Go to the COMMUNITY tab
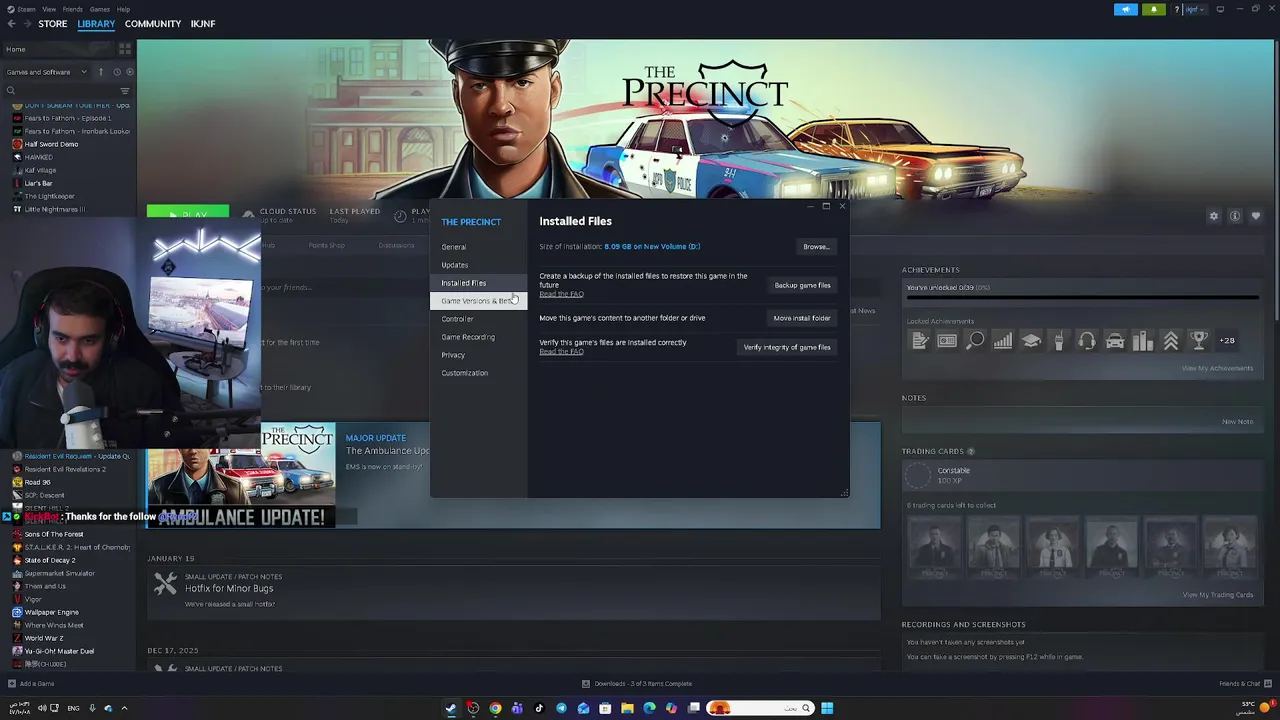This screenshot has height=720, width=1280. coord(153,24)
